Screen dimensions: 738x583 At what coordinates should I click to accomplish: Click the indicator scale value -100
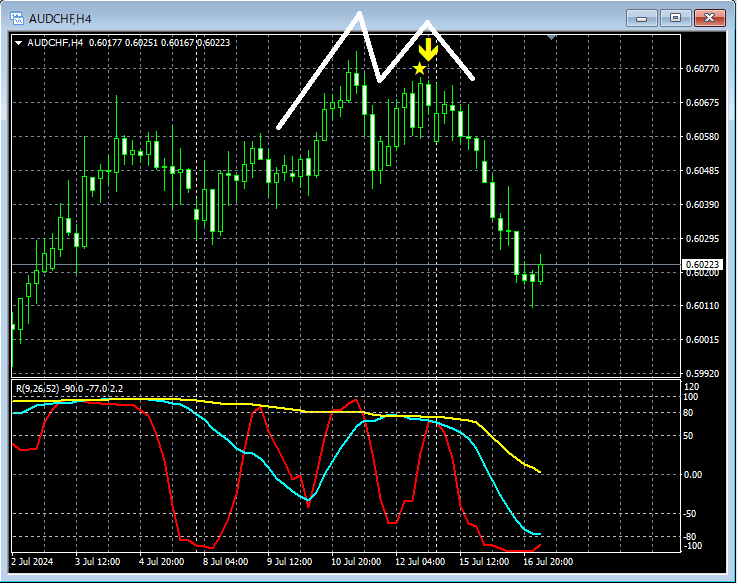click(692, 546)
